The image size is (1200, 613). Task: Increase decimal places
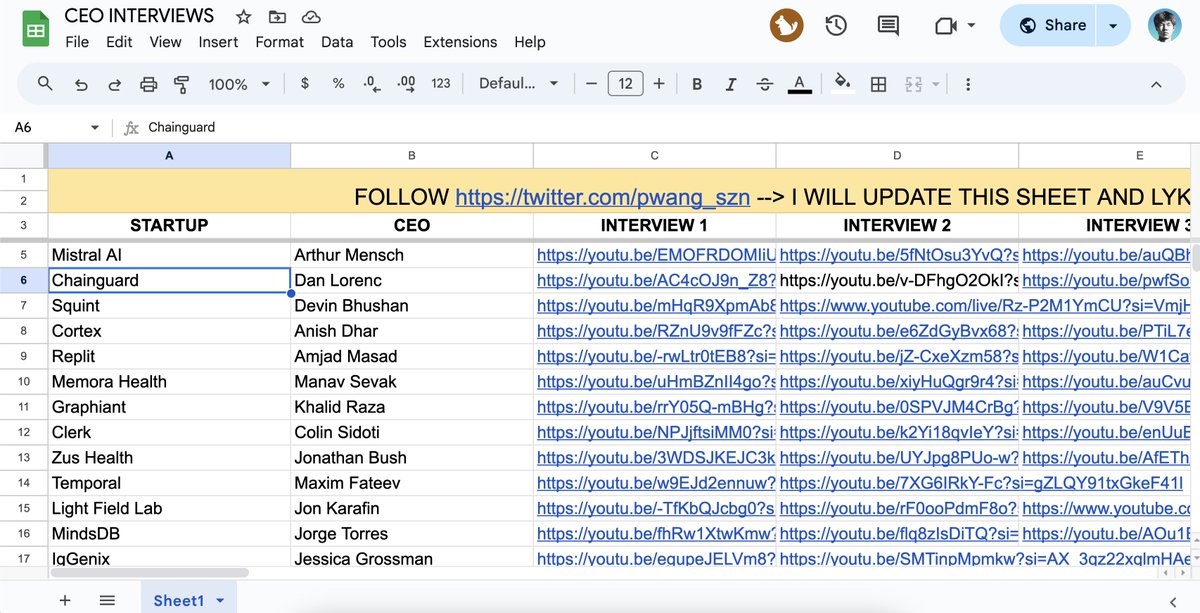point(406,84)
